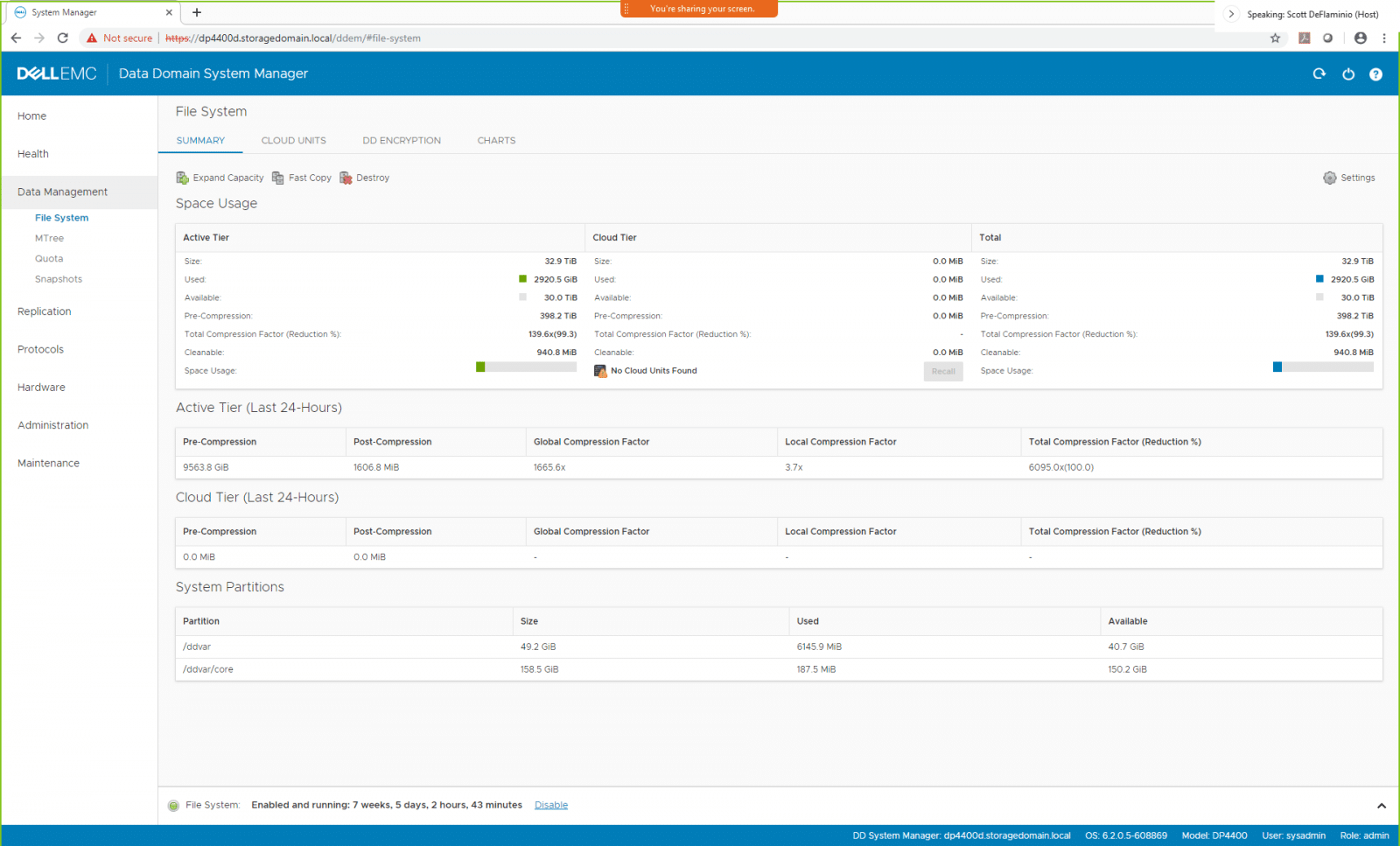Select Quota in sidebar
Image resolution: width=1400 pixels, height=846 pixels.
pyautogui.click(x=49, y=259)
